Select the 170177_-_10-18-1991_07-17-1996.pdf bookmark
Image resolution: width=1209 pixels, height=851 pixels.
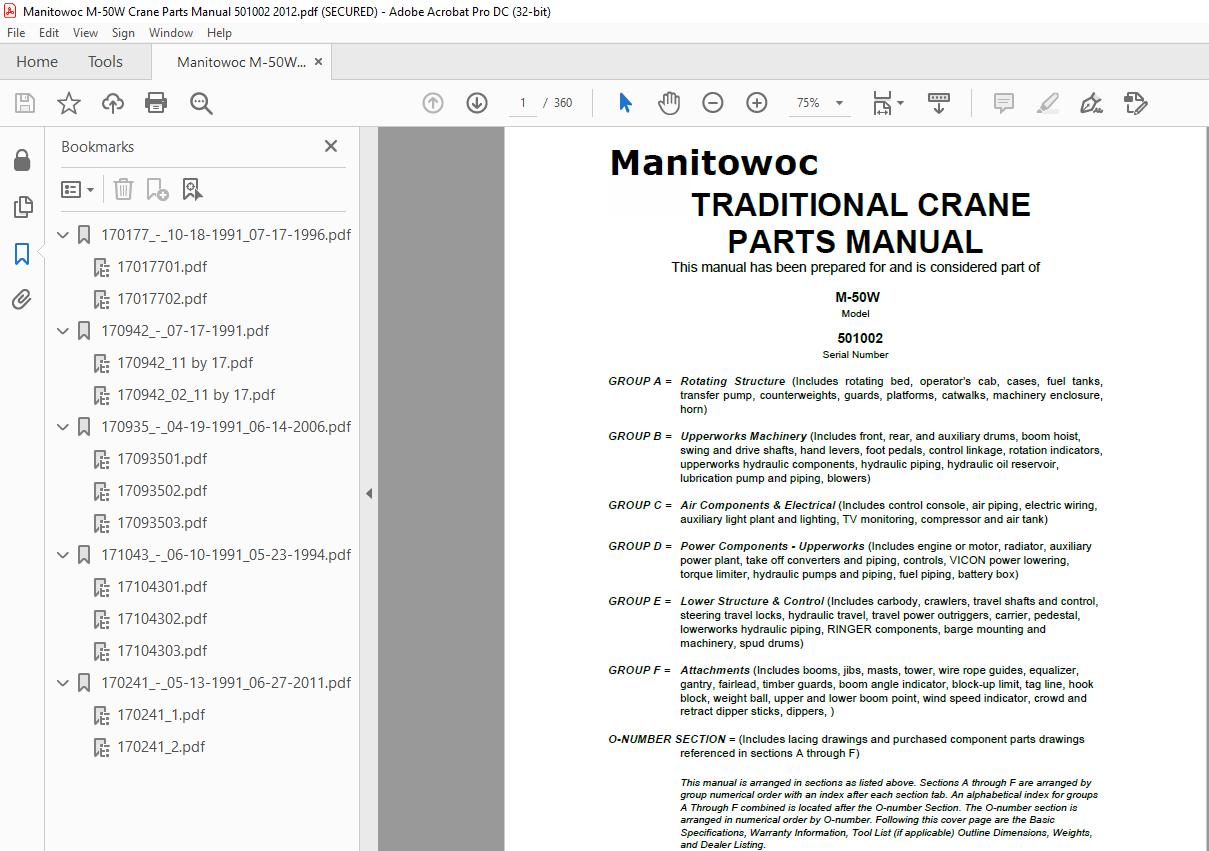[226, 235]
